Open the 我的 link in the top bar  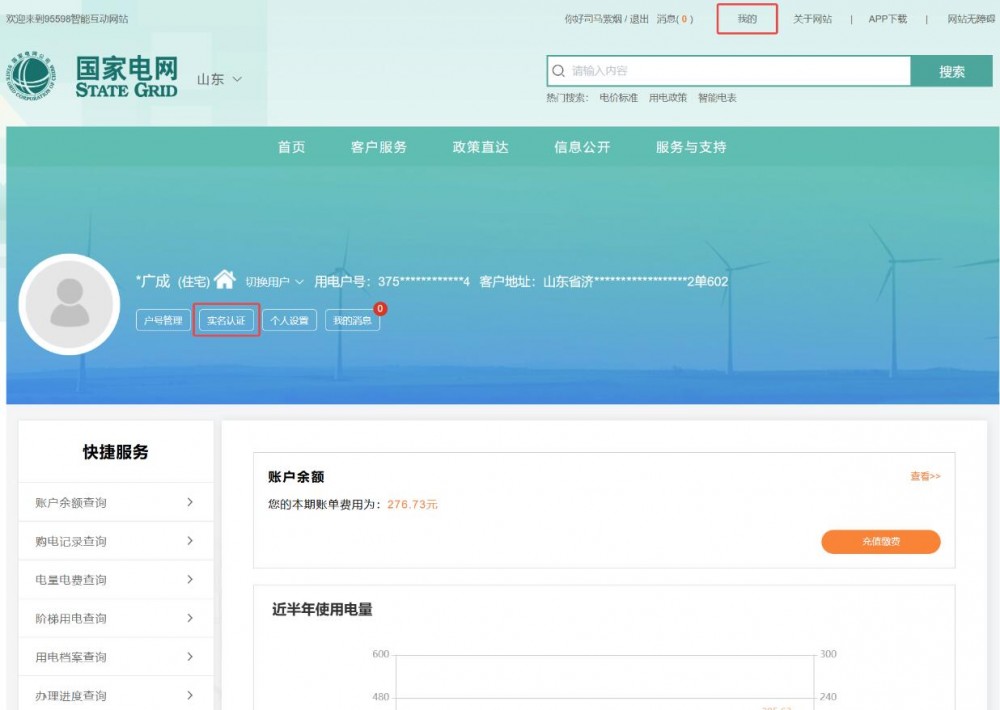(x=747, y=19)
